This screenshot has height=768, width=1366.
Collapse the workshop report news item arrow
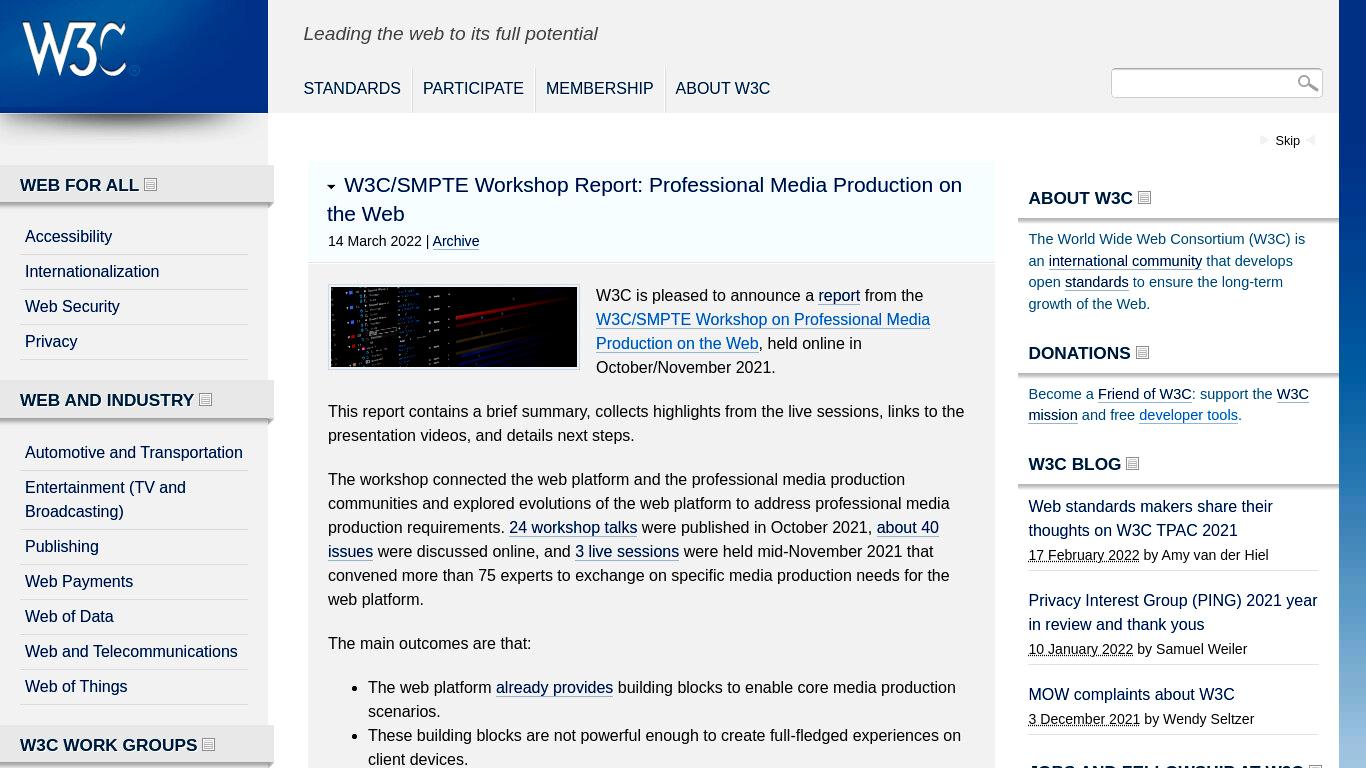(331, 187)
